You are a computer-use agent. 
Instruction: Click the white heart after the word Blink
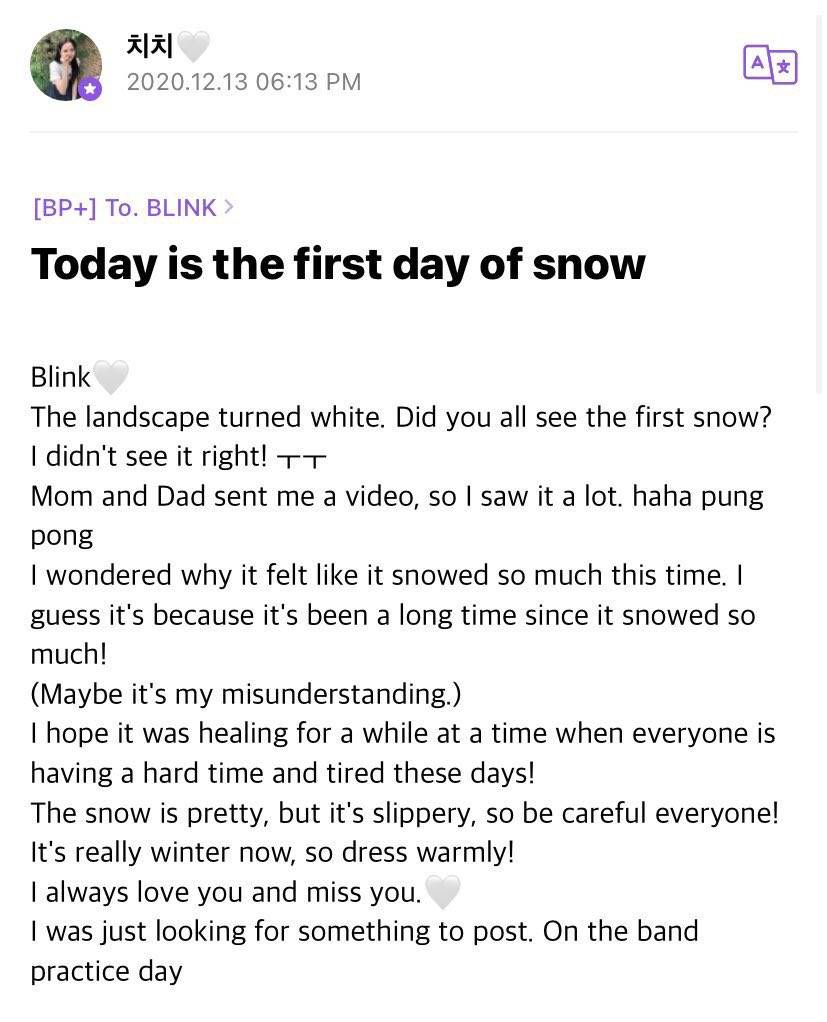[x=111, y=377]
